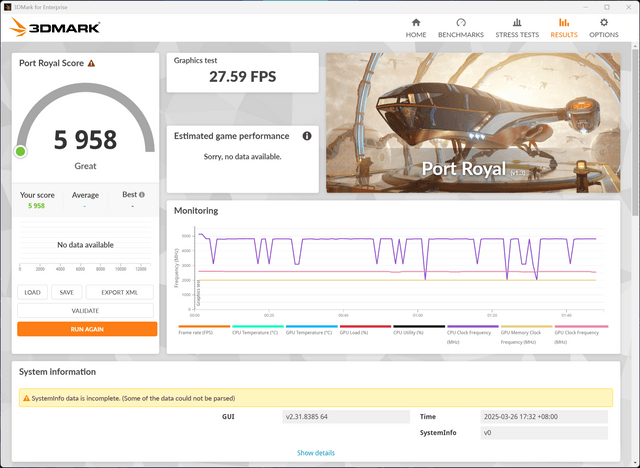This screenshot has width=640, height=468.
Task: Click the Your score value 5 958
Action: click(x=36, y=206)
